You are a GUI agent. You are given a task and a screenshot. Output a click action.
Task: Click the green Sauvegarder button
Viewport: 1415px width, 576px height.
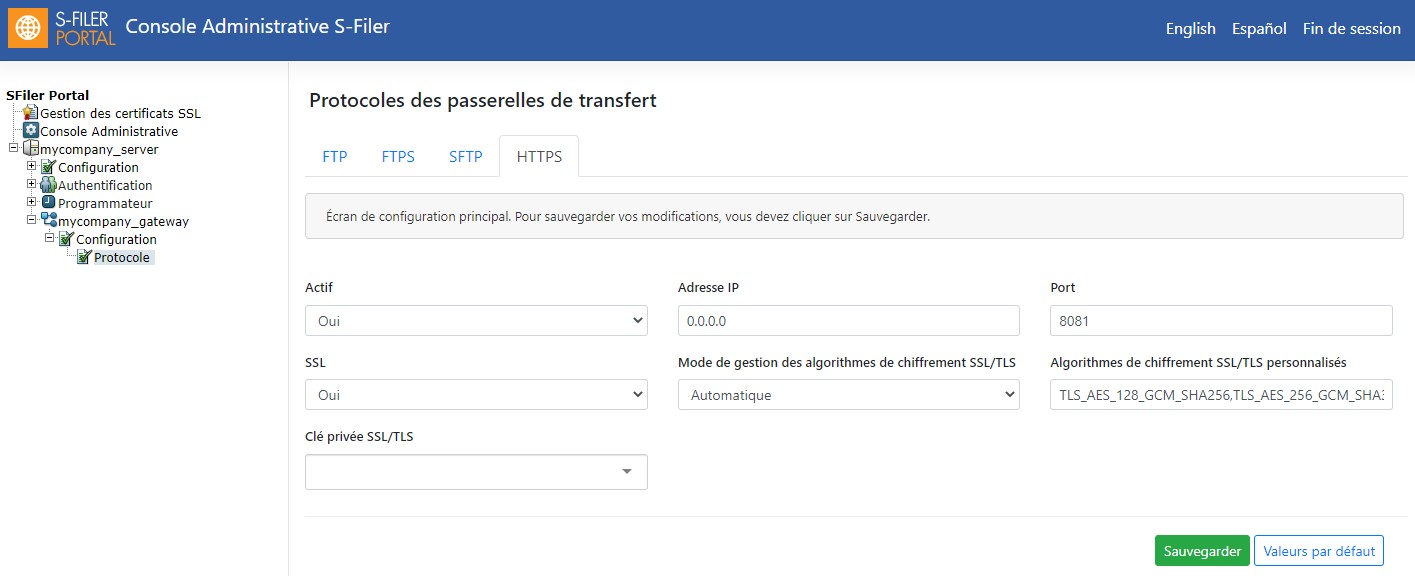coord(1202,551)
